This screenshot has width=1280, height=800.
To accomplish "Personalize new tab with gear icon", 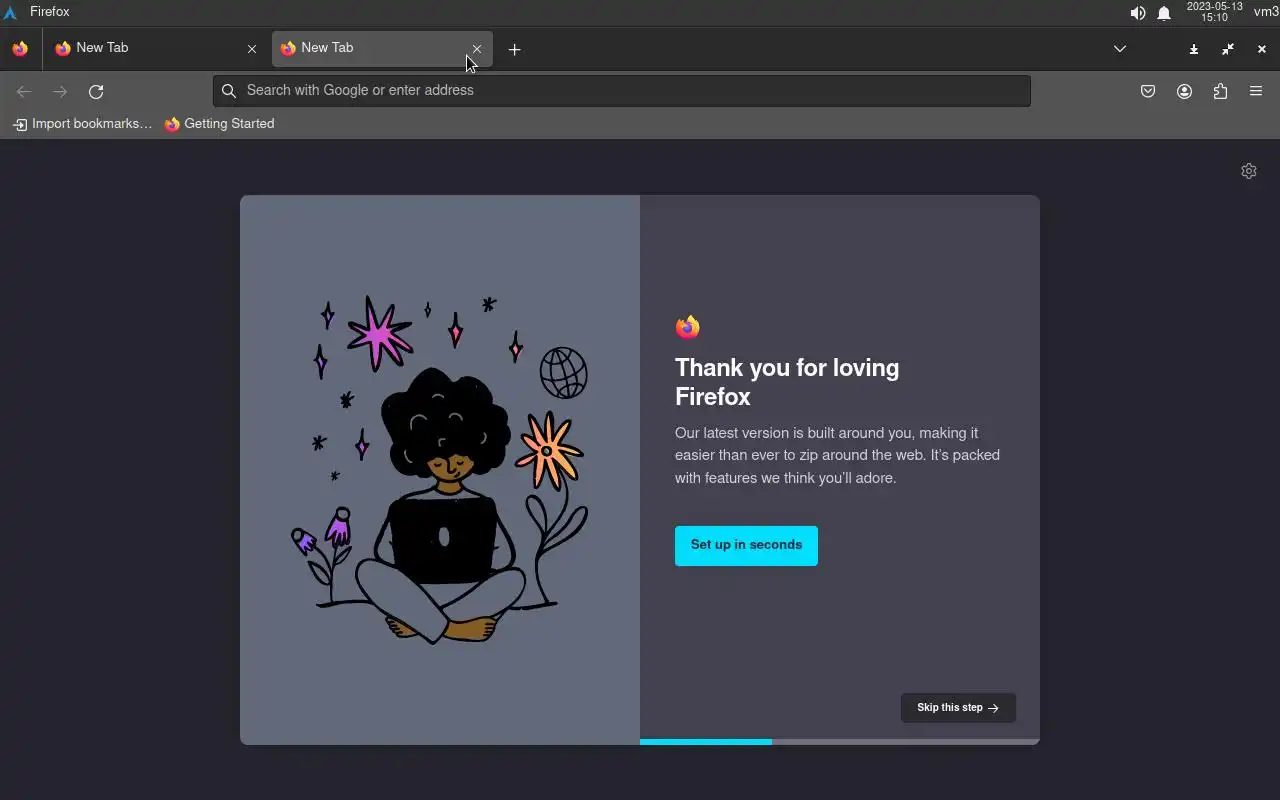I will coord(1248,171).
